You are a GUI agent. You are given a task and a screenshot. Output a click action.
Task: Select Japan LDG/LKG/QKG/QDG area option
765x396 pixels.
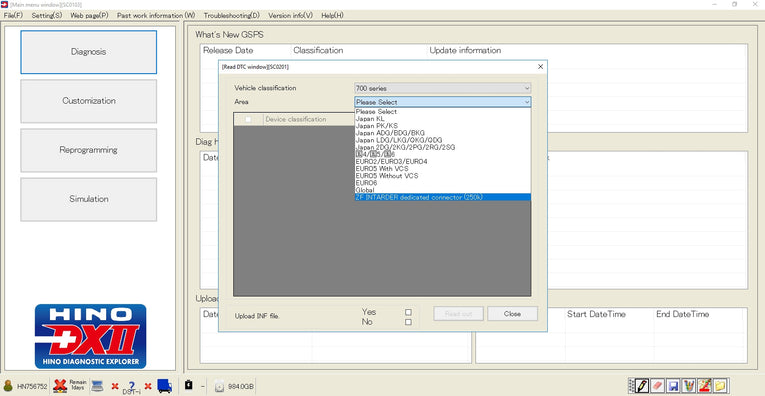pyautogui.click(x=443, y=140)
